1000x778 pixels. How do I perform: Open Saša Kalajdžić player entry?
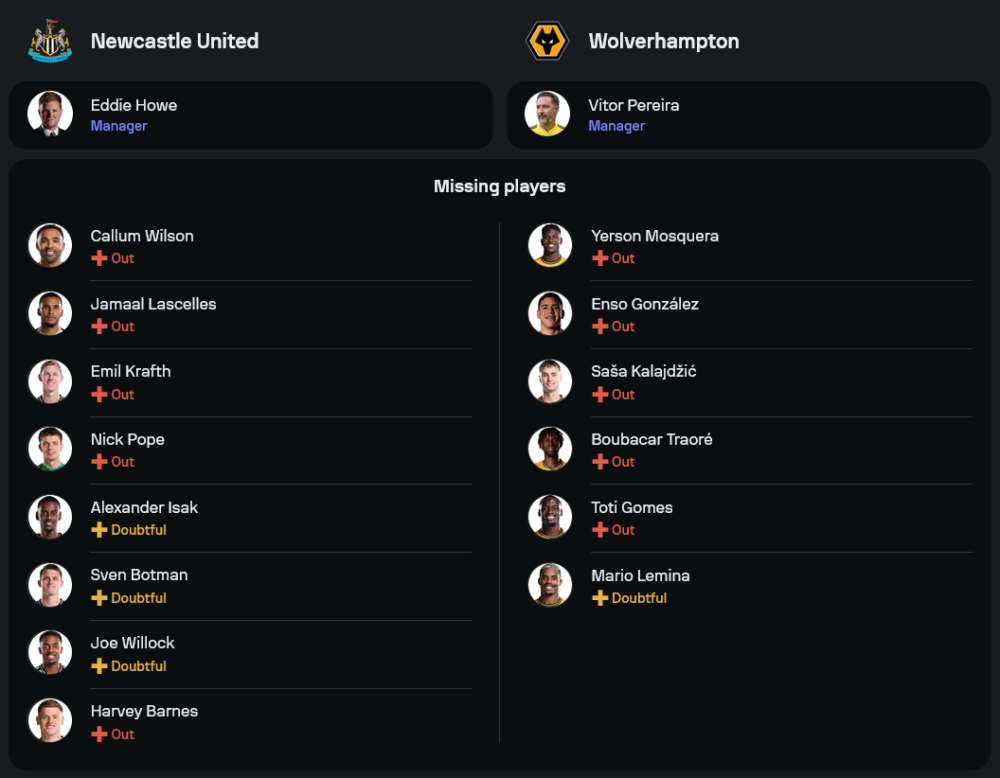click(643, 371)
